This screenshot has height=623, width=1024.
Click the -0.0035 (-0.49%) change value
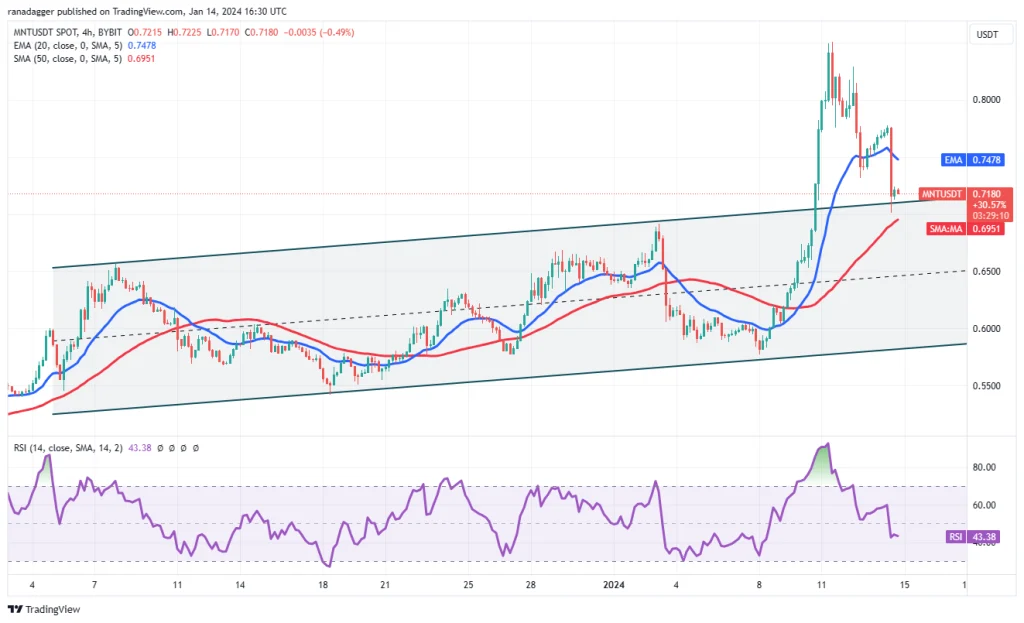coord(319,32)
